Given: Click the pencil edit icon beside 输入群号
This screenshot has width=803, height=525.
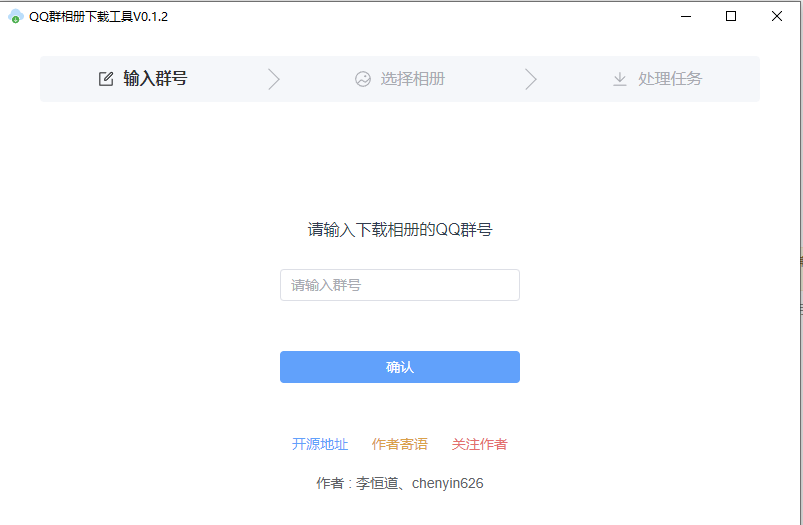Looking at the screenshot, I should click(x=106, y=79).
